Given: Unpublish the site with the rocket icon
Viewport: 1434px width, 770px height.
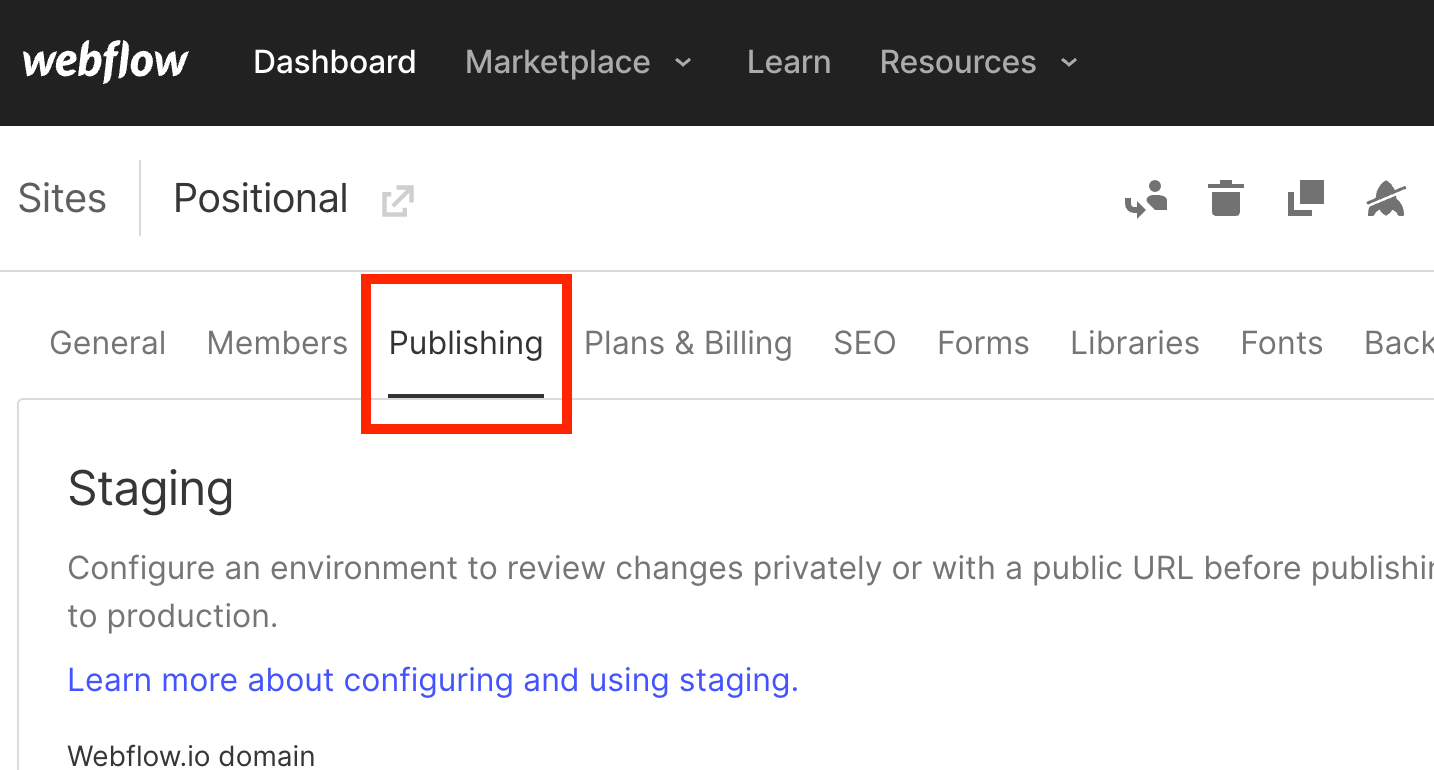Looking at the screenshot, I should pos(1388,199).
